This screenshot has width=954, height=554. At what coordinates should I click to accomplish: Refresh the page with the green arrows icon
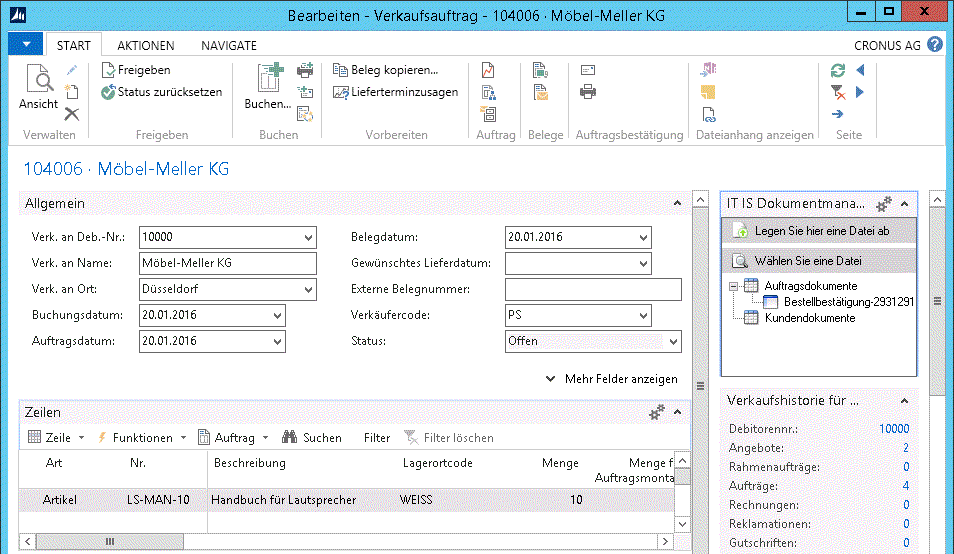coord(838,70)
